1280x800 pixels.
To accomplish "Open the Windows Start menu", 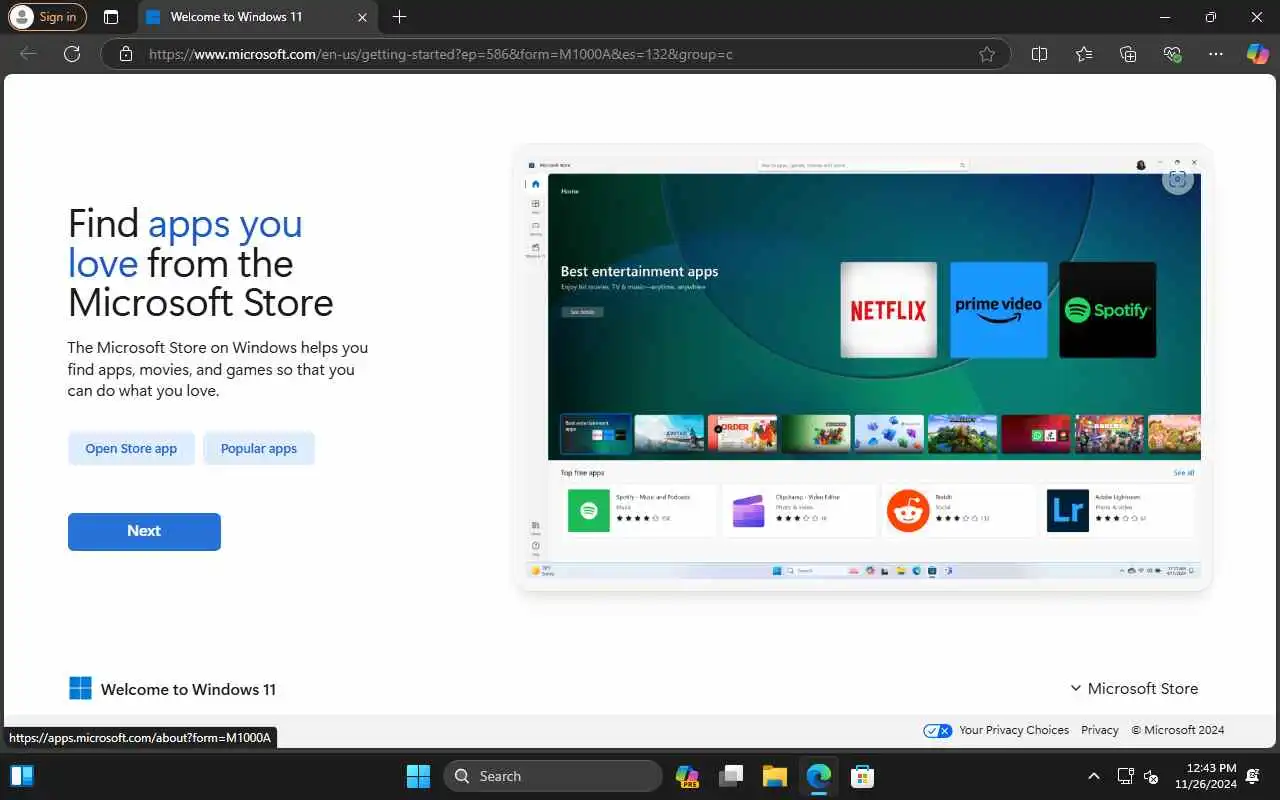I will pos(418,776).
